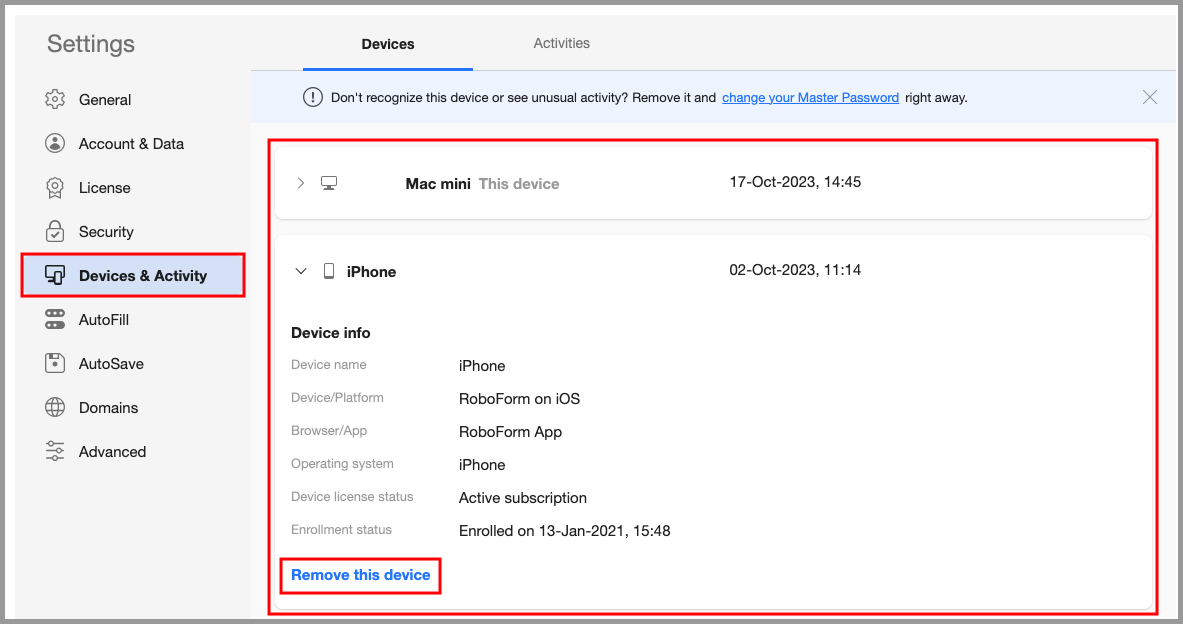Click the phone icon beside iPhone
Image resolution: width=1183 pixels, height=624 pixels.
point(330,270)
